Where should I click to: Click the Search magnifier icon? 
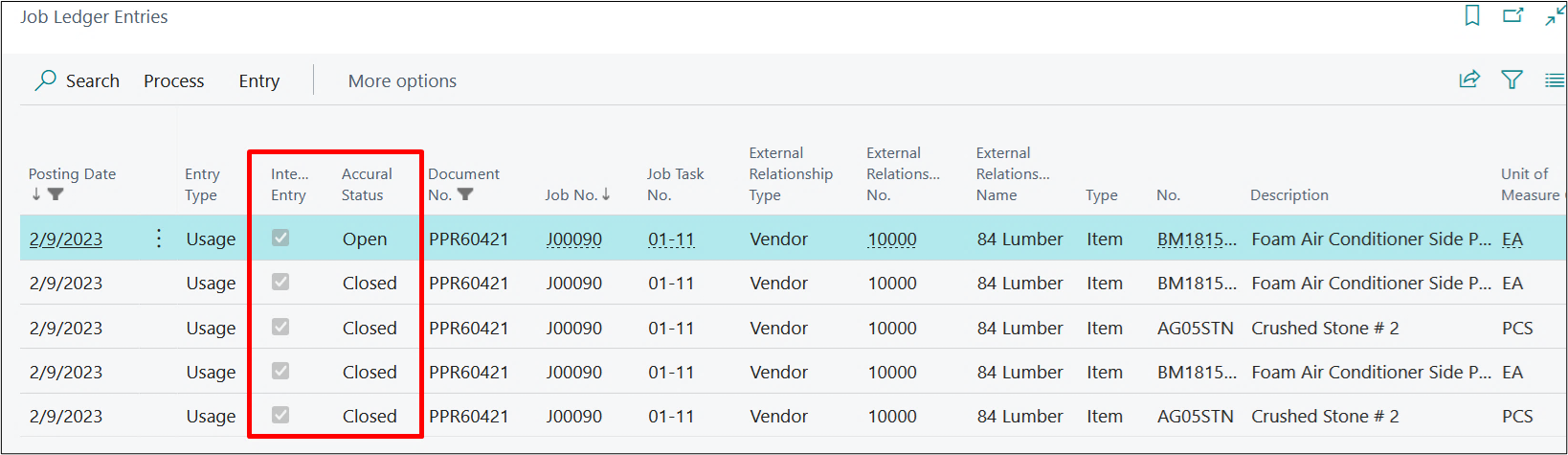coord(45,80)
